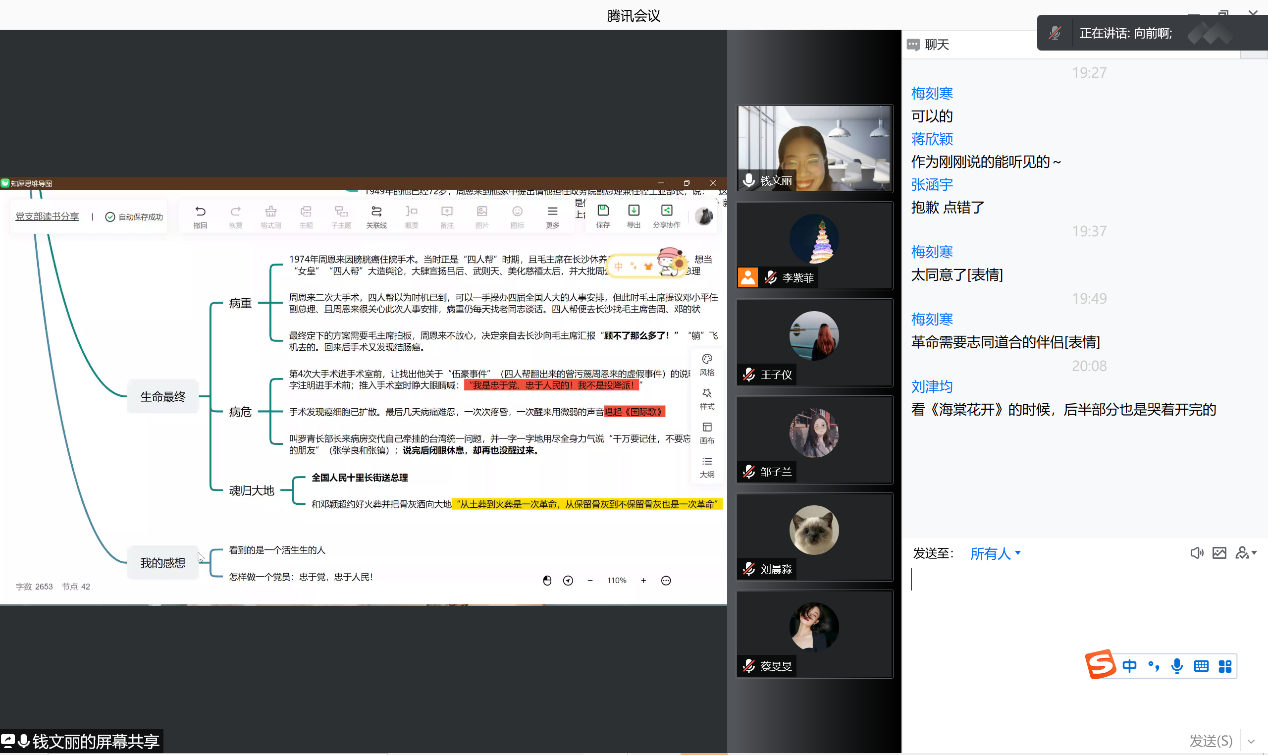
Task: Toggle Sogou voice input microphone
Action: pyautogui.click(x=1177, y=666)
